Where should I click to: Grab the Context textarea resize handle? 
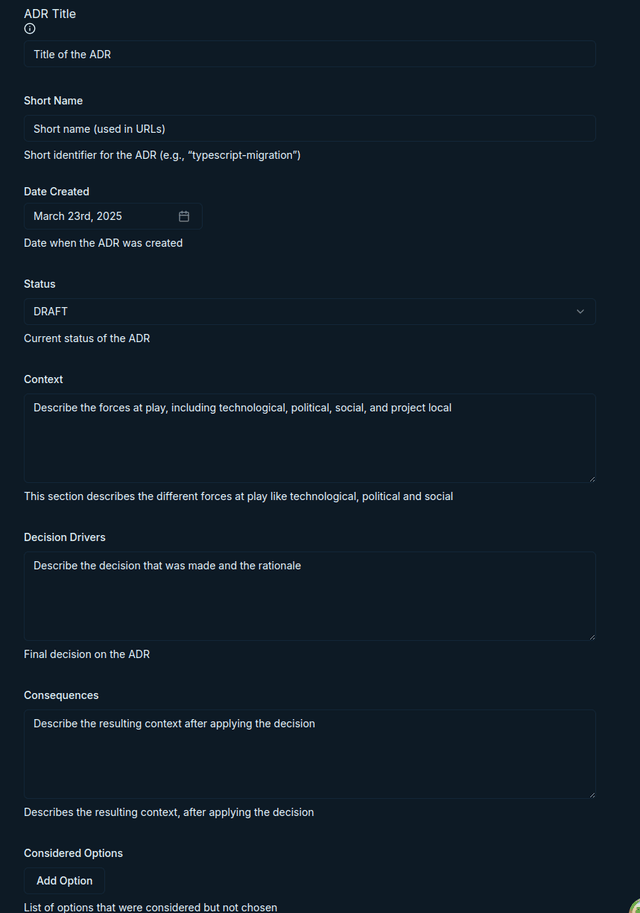(591, 479)
